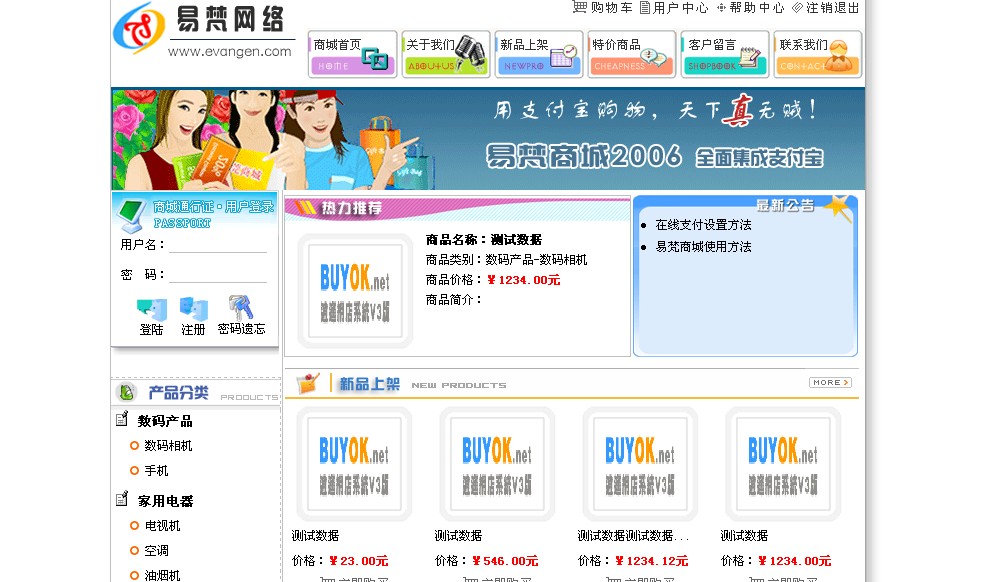Focus the 用户名 username field
The width and height of the screenshot is (995, 582).
point(218,244)
